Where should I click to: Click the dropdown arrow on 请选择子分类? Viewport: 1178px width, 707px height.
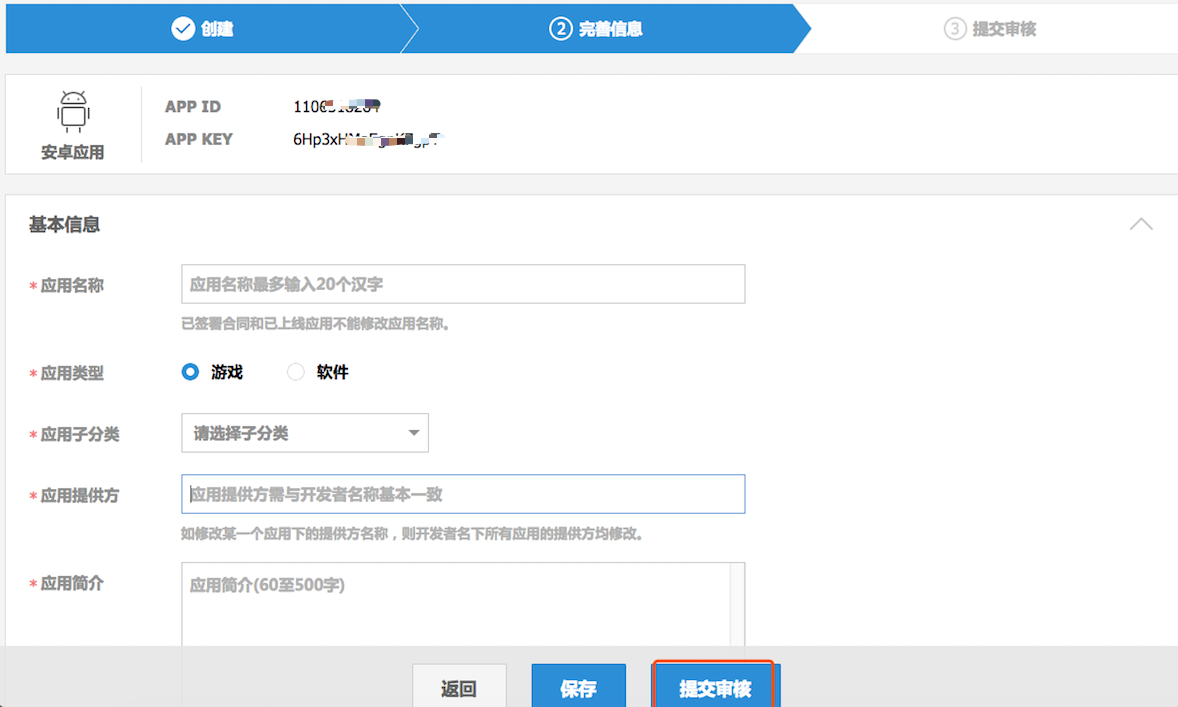click(413, 432)
